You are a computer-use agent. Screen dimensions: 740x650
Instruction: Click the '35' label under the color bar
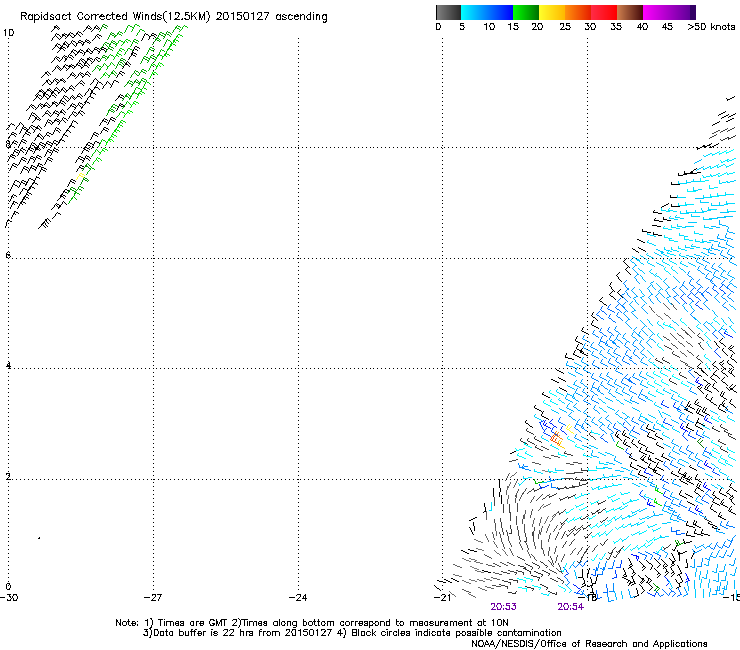click(616, 27)
